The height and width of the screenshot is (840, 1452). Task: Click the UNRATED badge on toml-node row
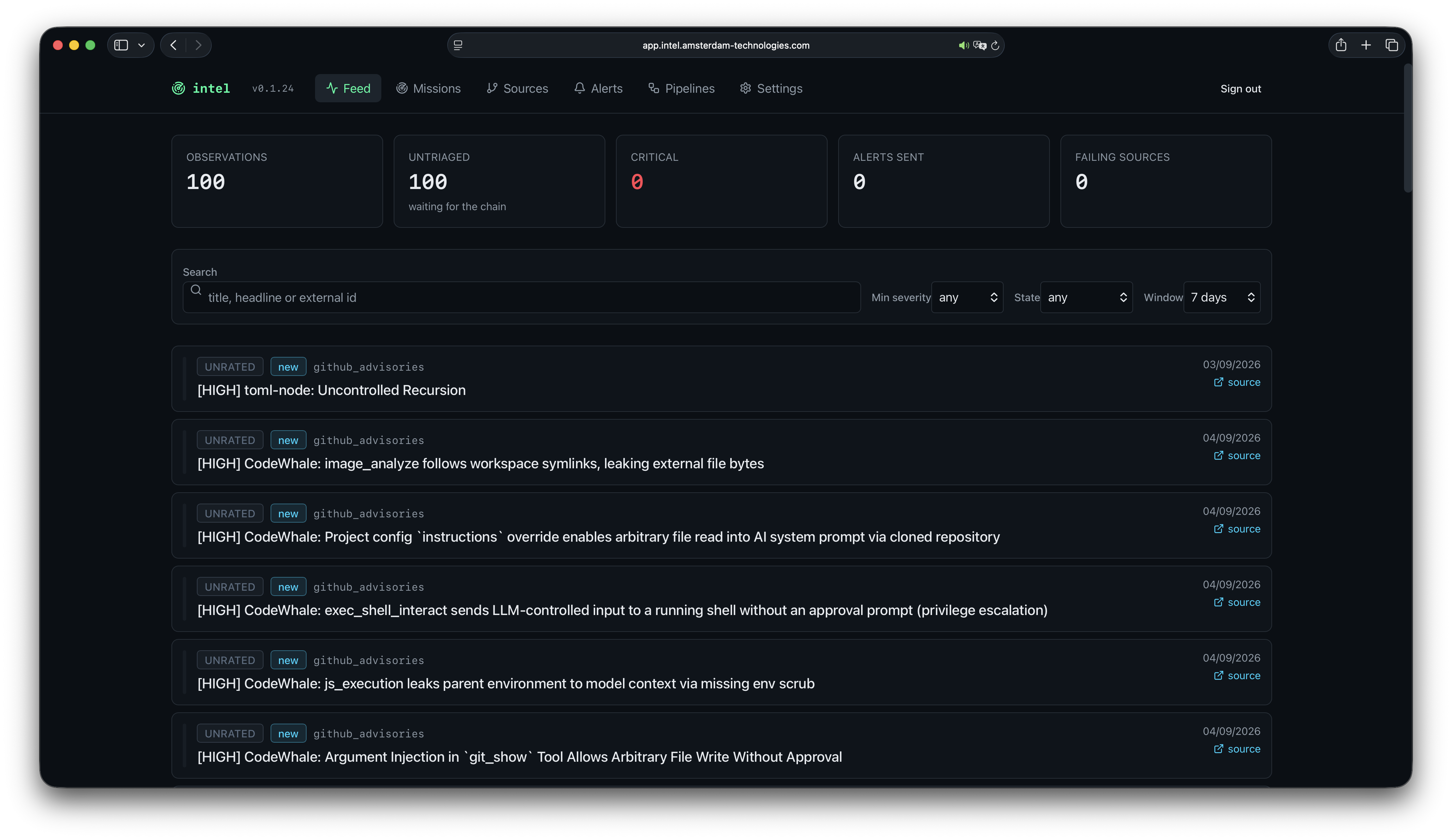point(230,367)
